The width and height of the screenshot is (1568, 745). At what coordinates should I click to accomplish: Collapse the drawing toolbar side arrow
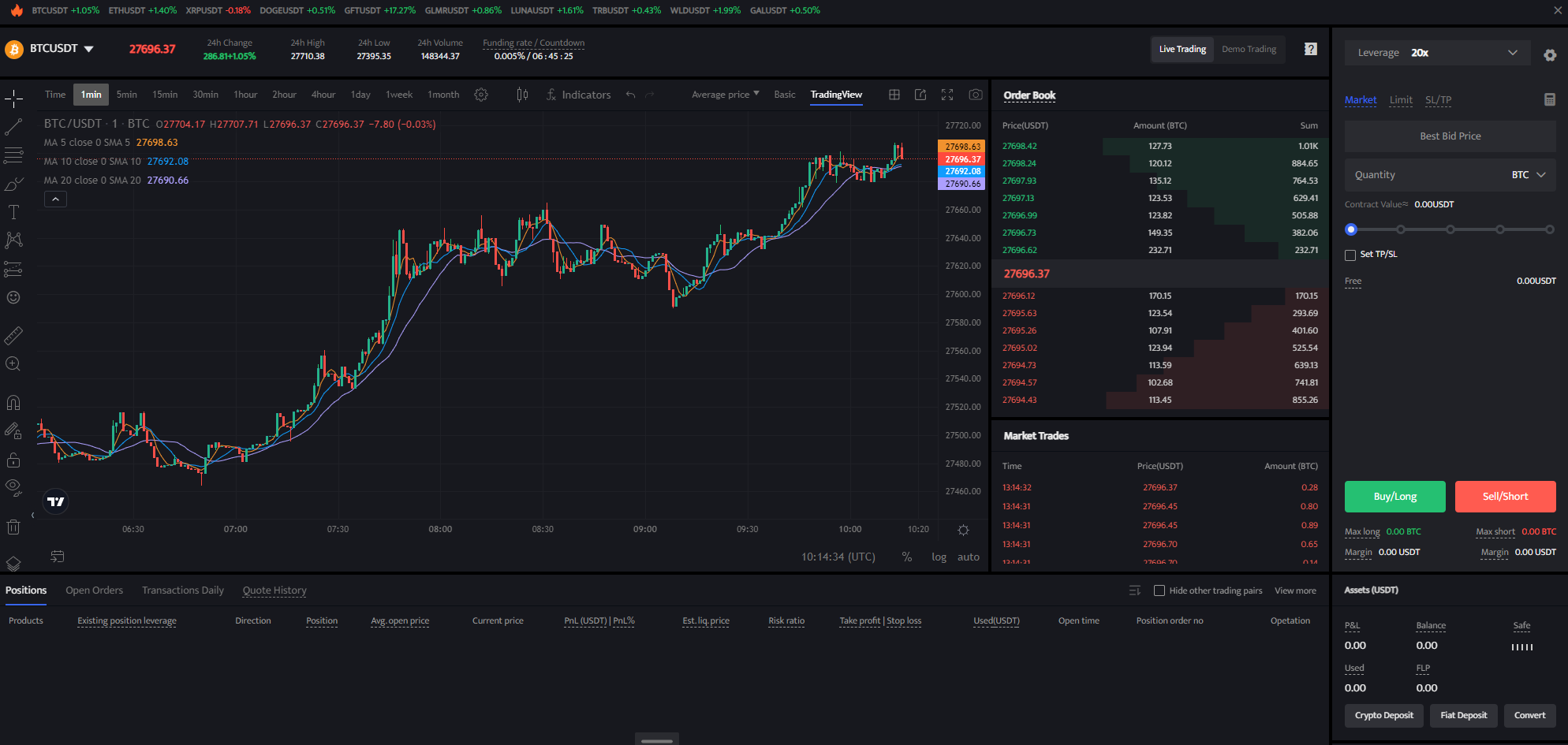pyautogui.click(x=32, y=516)
